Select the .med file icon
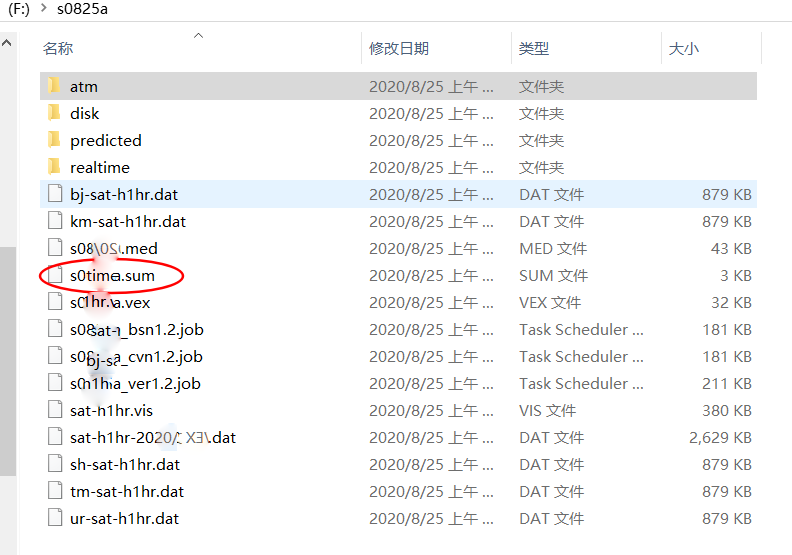This screenshot has width=792, height=555. 55,248
